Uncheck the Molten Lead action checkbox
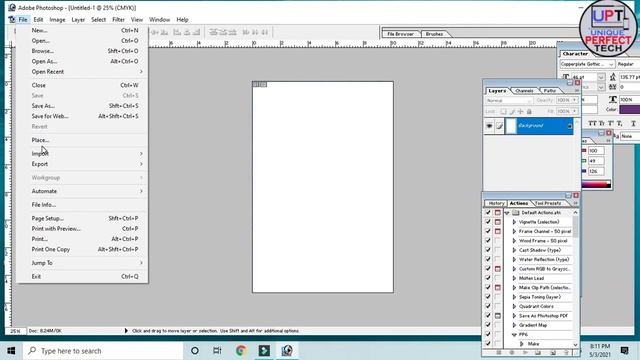640x360 pixels. point(488,278)
